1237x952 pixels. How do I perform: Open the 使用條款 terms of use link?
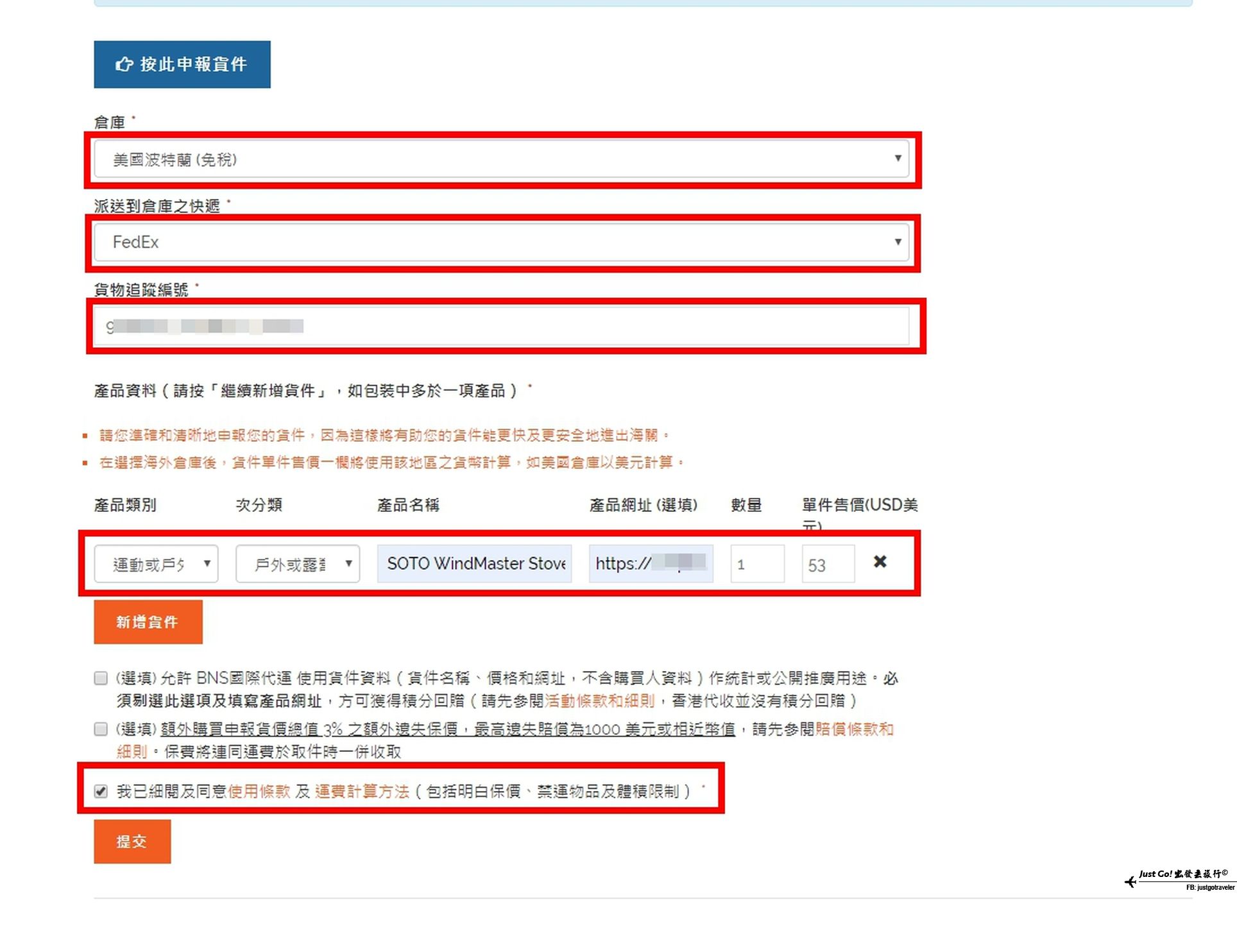259,791
